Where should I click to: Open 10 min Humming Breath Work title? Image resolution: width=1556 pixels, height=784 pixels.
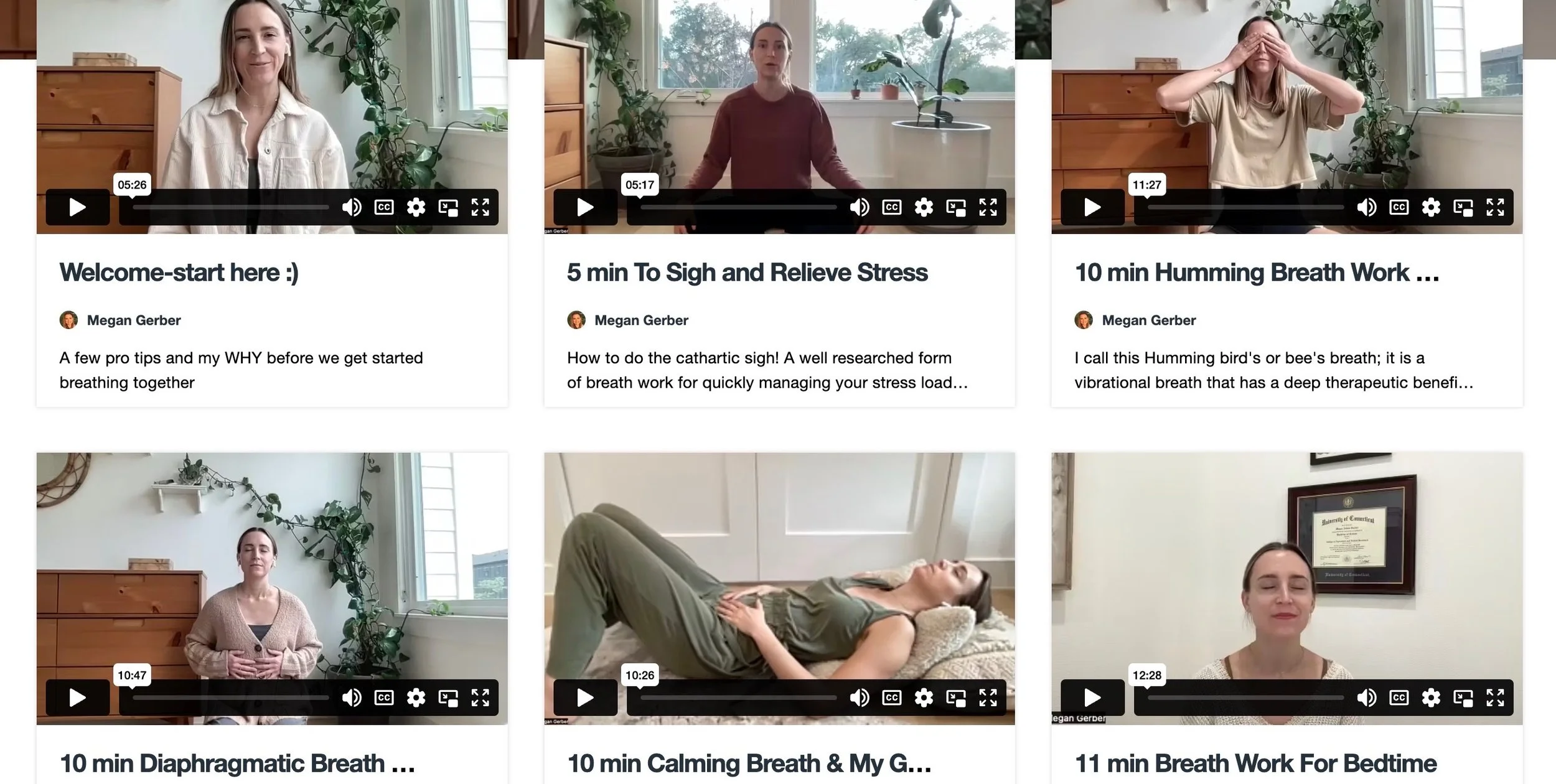coord(1257,273)
